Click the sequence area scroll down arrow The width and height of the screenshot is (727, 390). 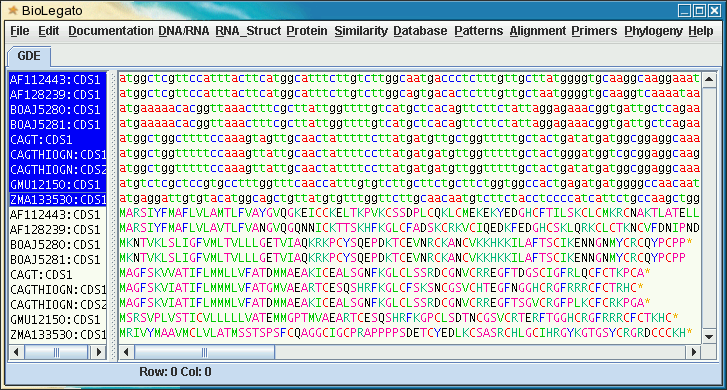[x=709, y=337]
